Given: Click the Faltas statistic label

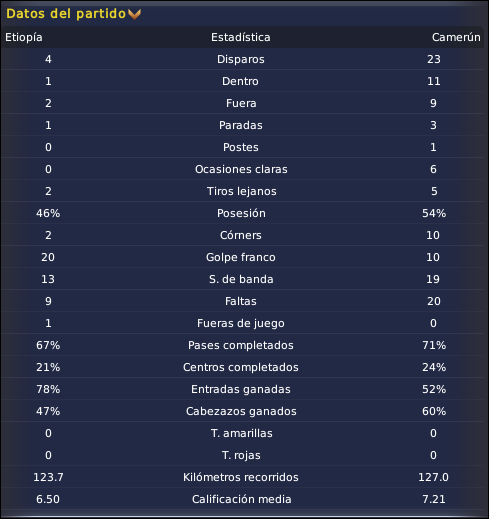Looking at the screenshot, I should 241,301.
